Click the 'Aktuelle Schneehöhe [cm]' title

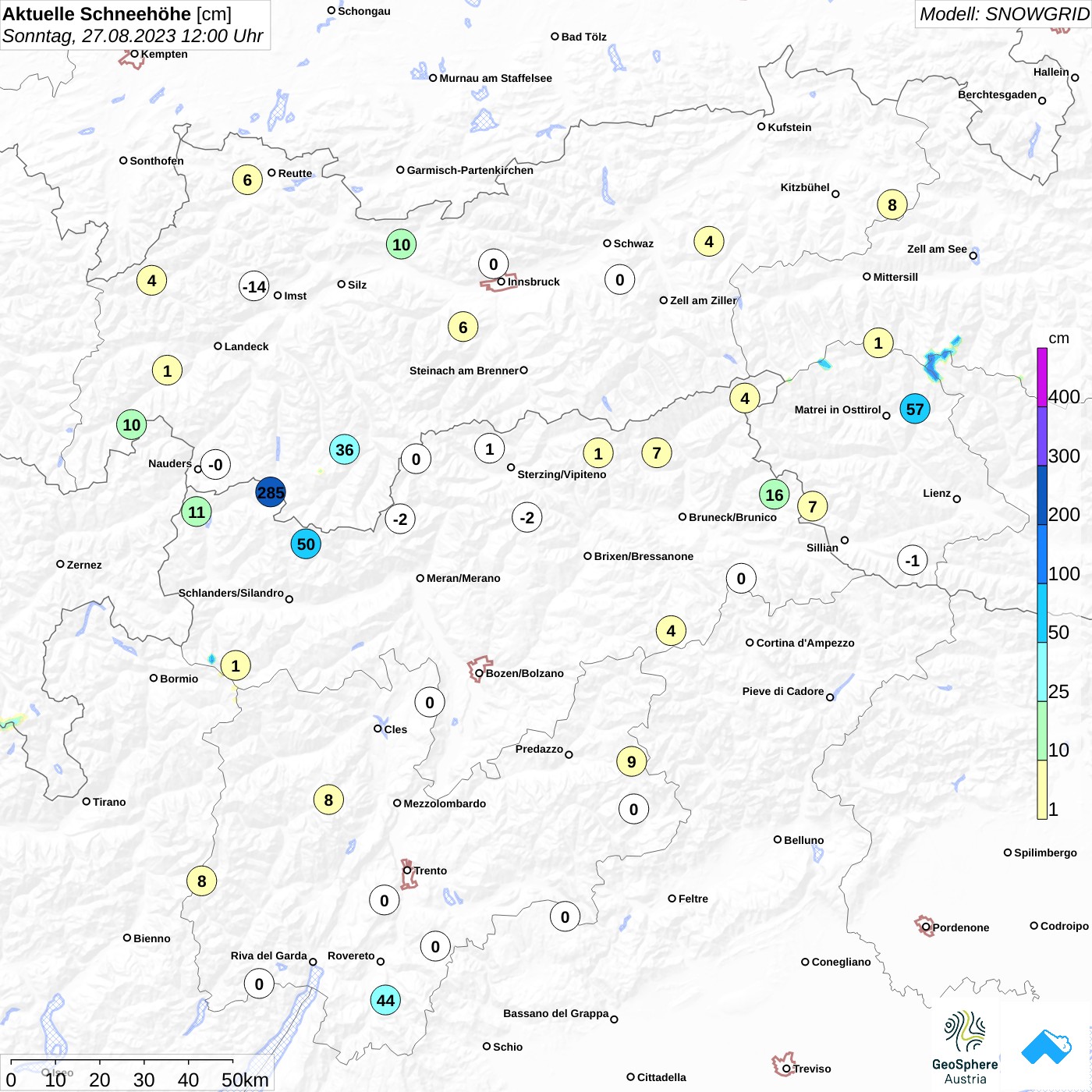117,14
